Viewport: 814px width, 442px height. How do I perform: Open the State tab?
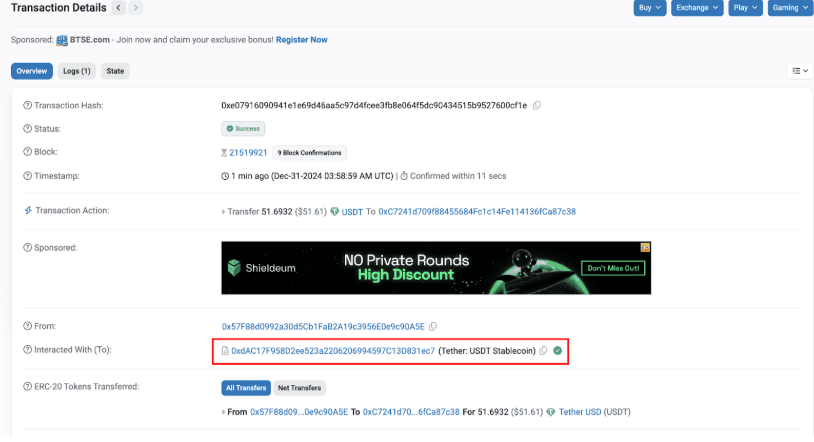tap(116, 71)
